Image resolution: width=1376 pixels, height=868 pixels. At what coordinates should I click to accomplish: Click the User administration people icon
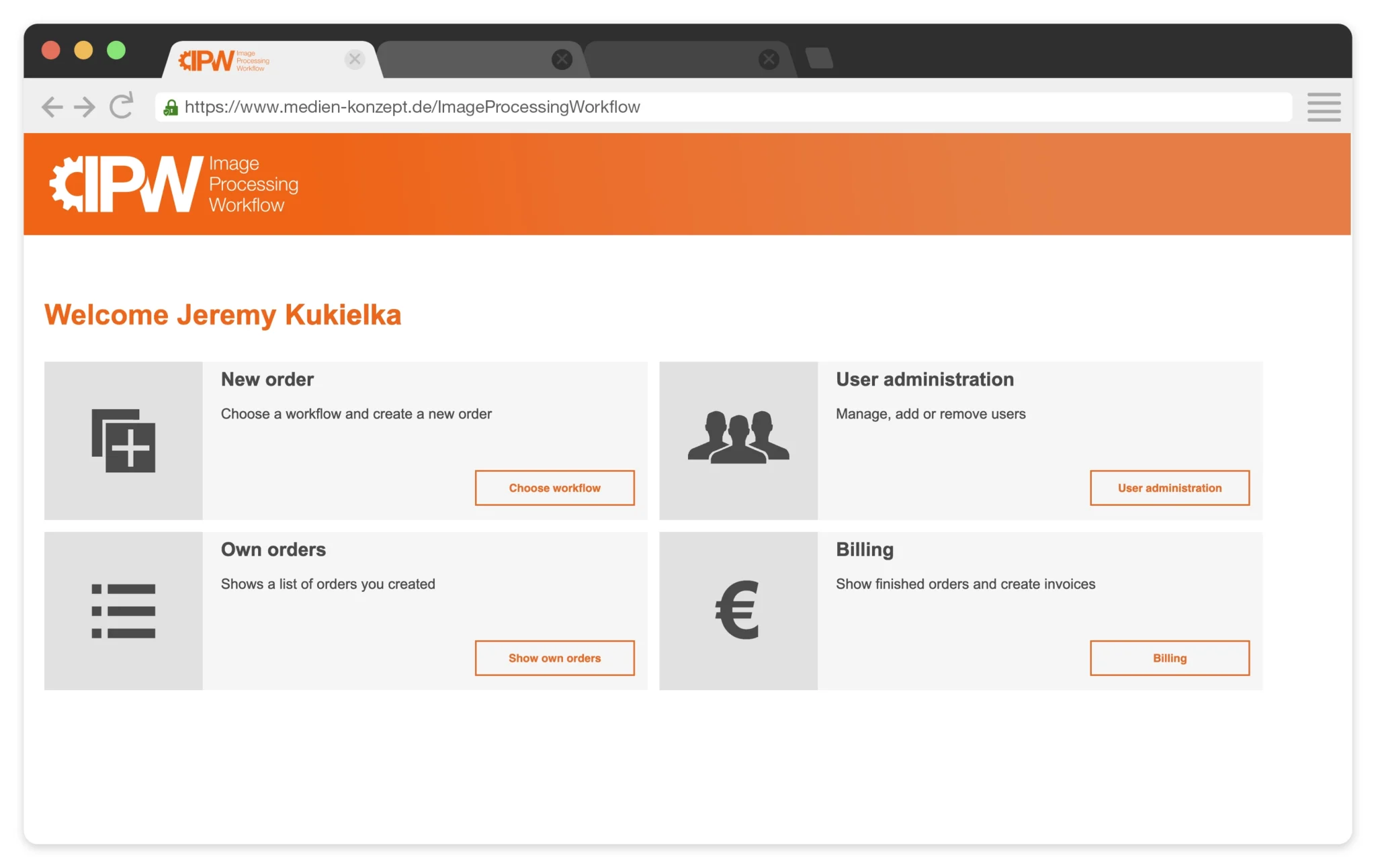(738, 437)
